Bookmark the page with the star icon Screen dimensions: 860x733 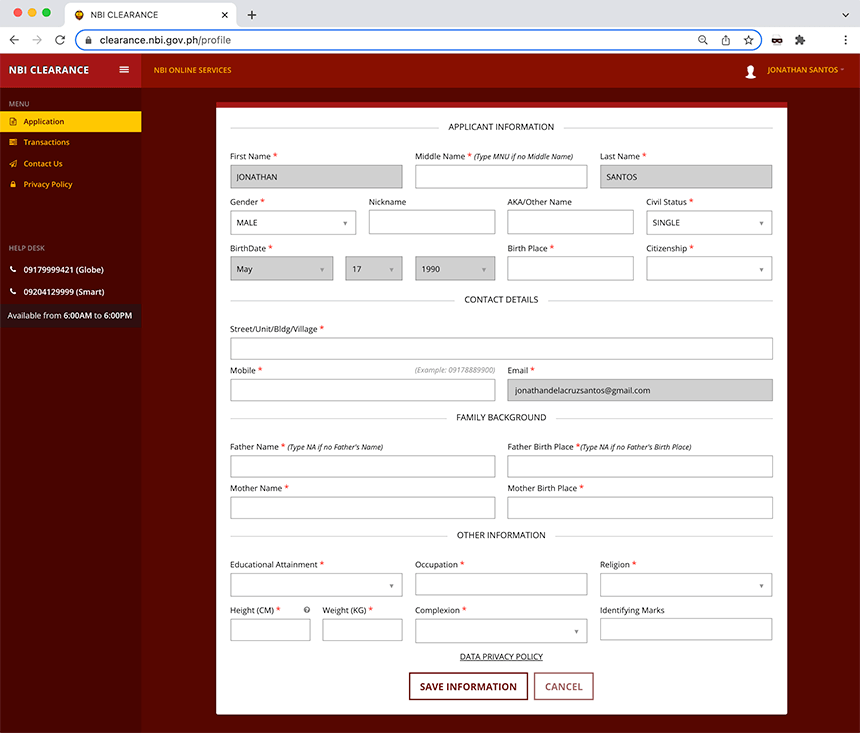pyautogui.click(x=748, y=40)
